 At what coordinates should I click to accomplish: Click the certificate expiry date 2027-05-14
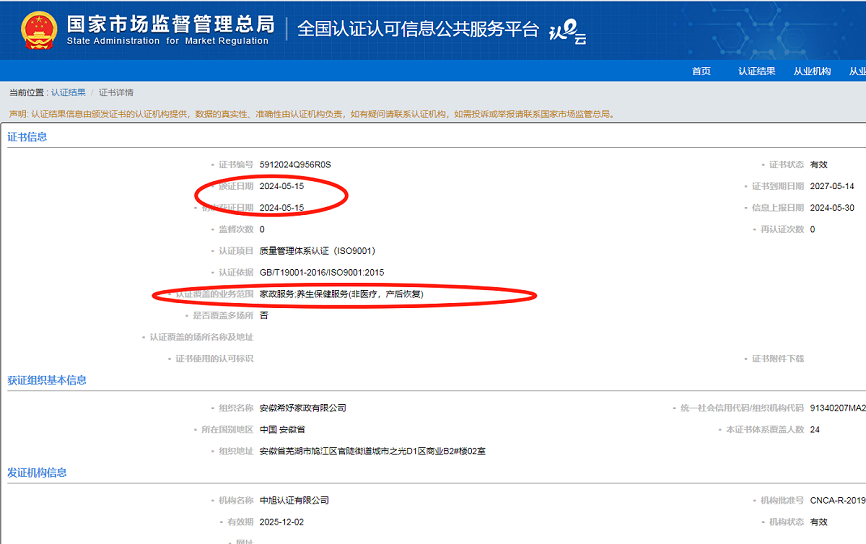coord(832,186)
